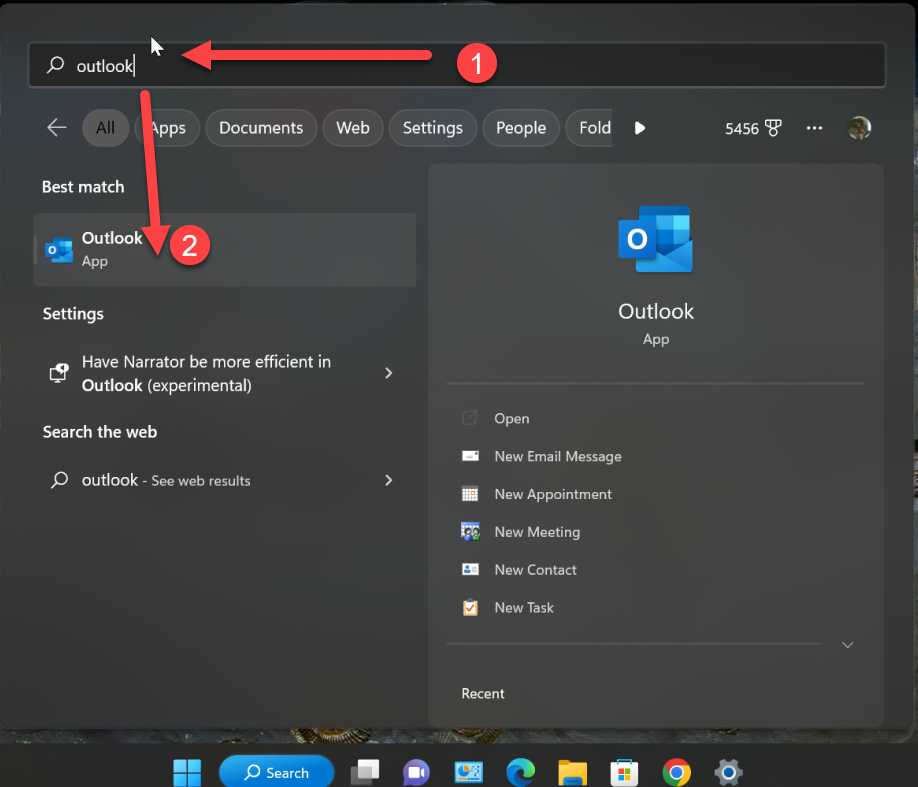Open Microsoft Store from taskbar
Screen dimensions: 918x787
coord(624,772)
